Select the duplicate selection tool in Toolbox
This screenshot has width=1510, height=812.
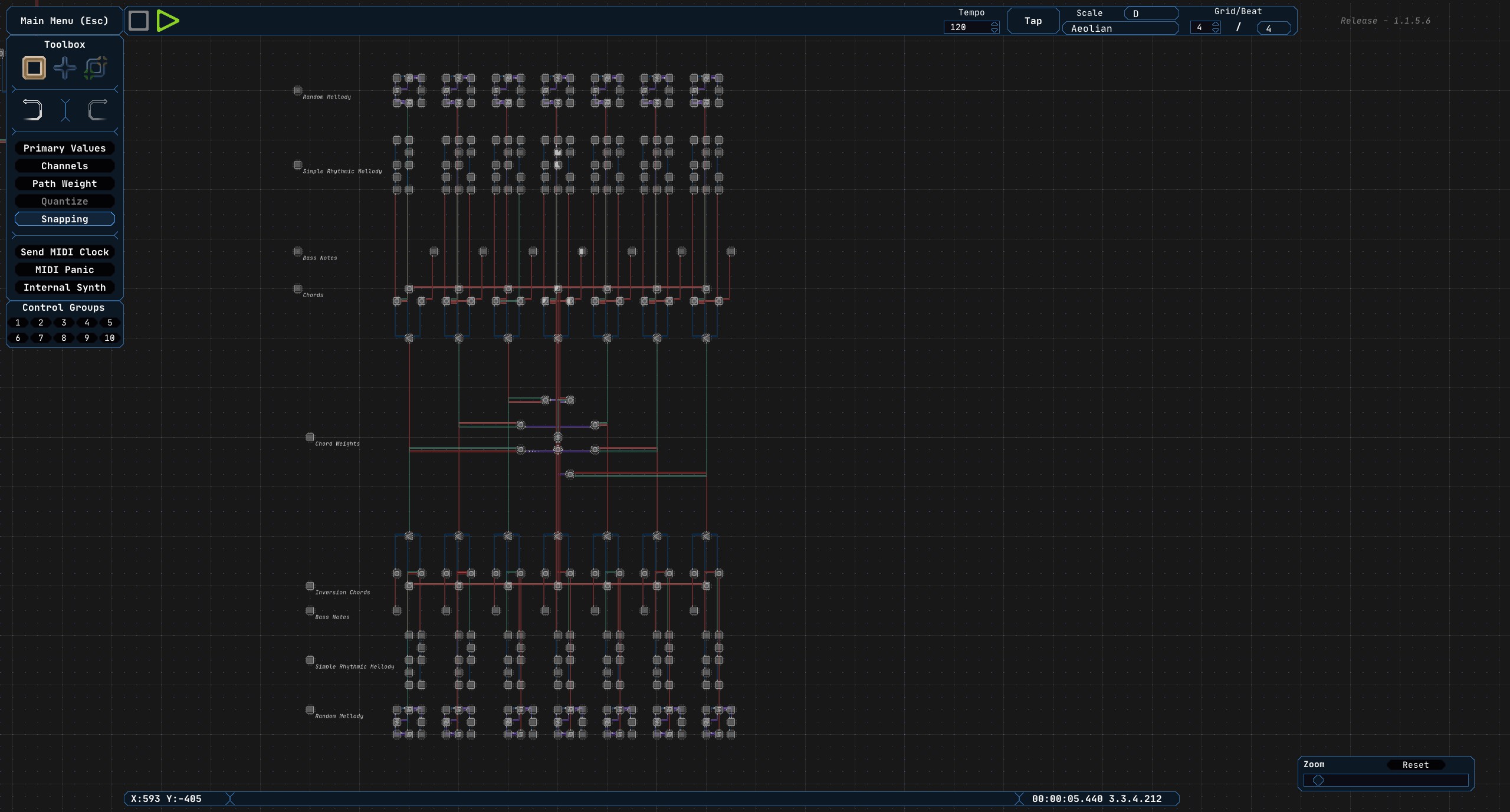tap(96, 68)
